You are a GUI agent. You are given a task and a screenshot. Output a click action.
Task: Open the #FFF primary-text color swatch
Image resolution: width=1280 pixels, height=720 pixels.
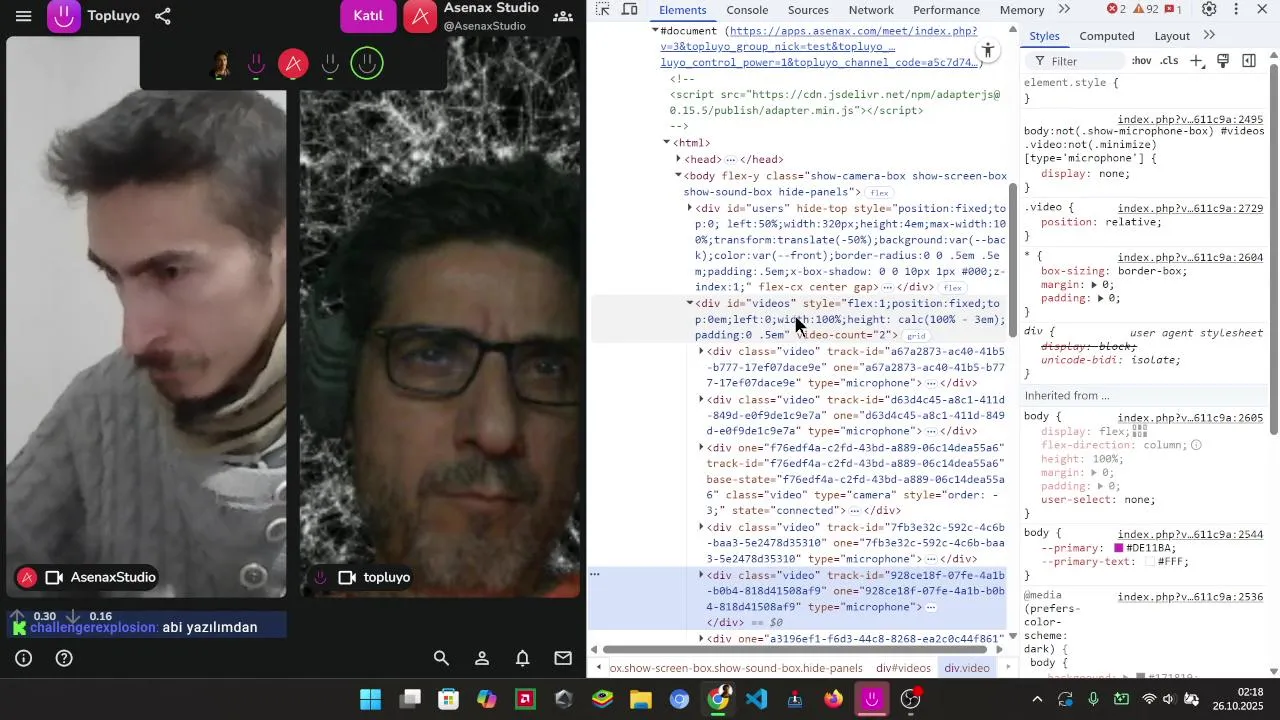pos(1151,562)
